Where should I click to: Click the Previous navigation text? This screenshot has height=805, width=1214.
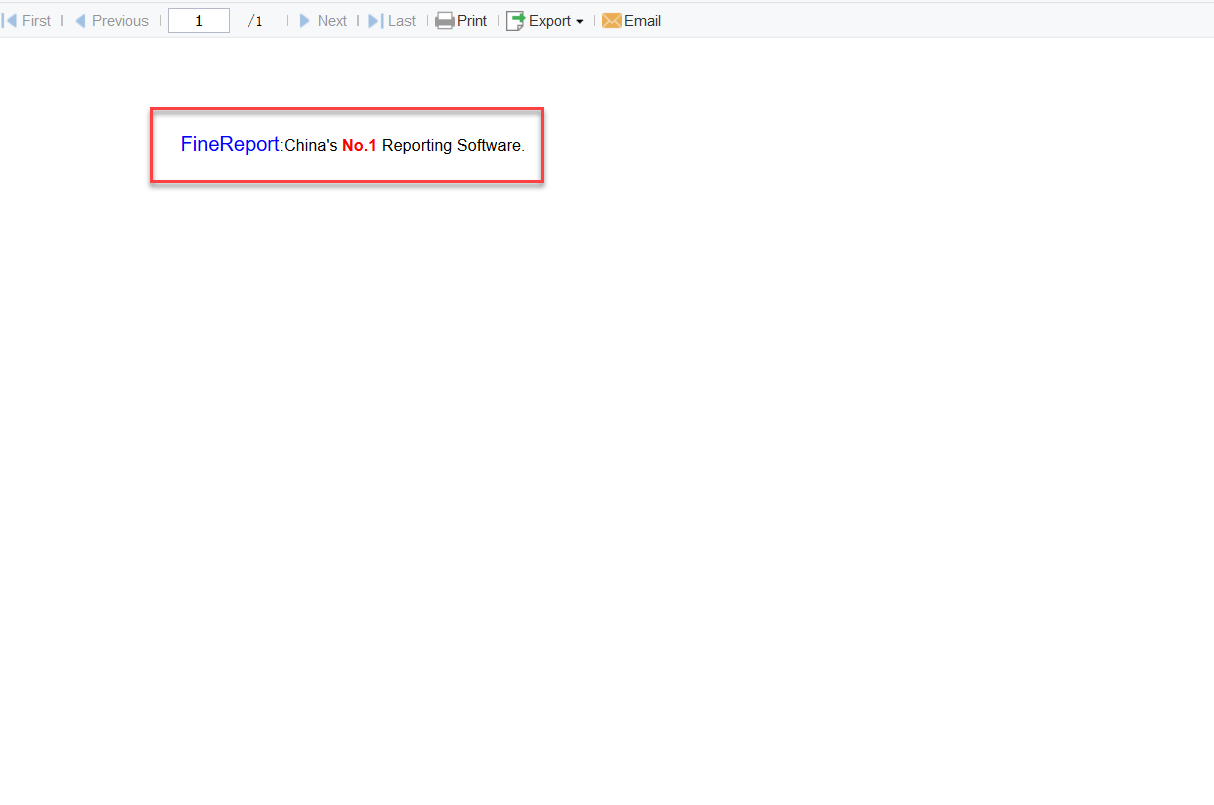tap(120, 20)
